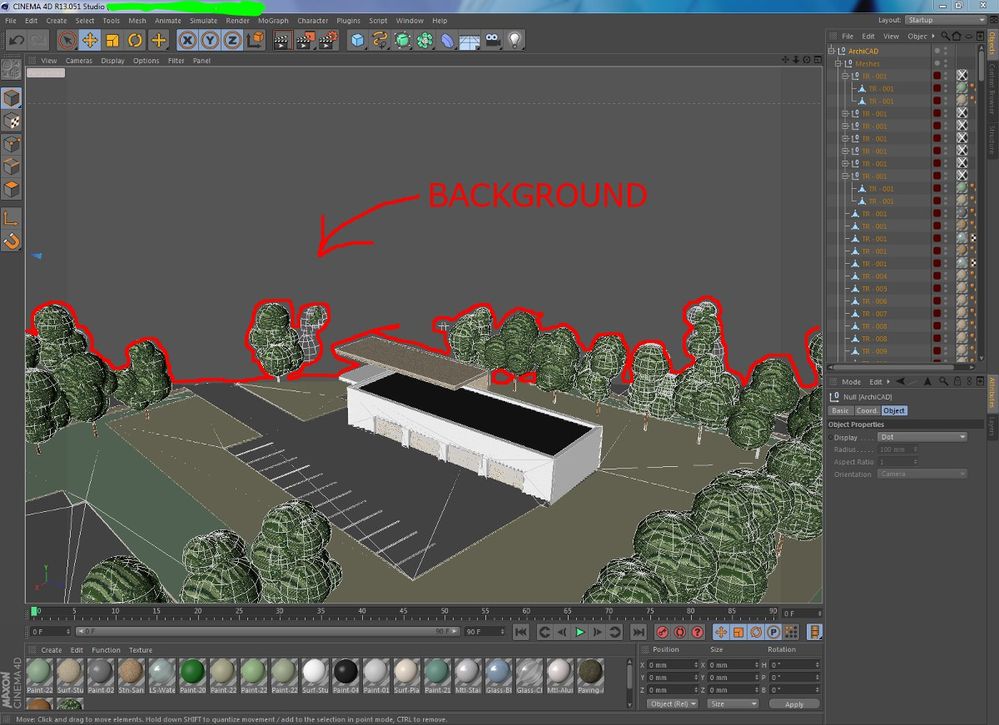
Task: Open viewport Cameras menu
Action: [79, 61]
